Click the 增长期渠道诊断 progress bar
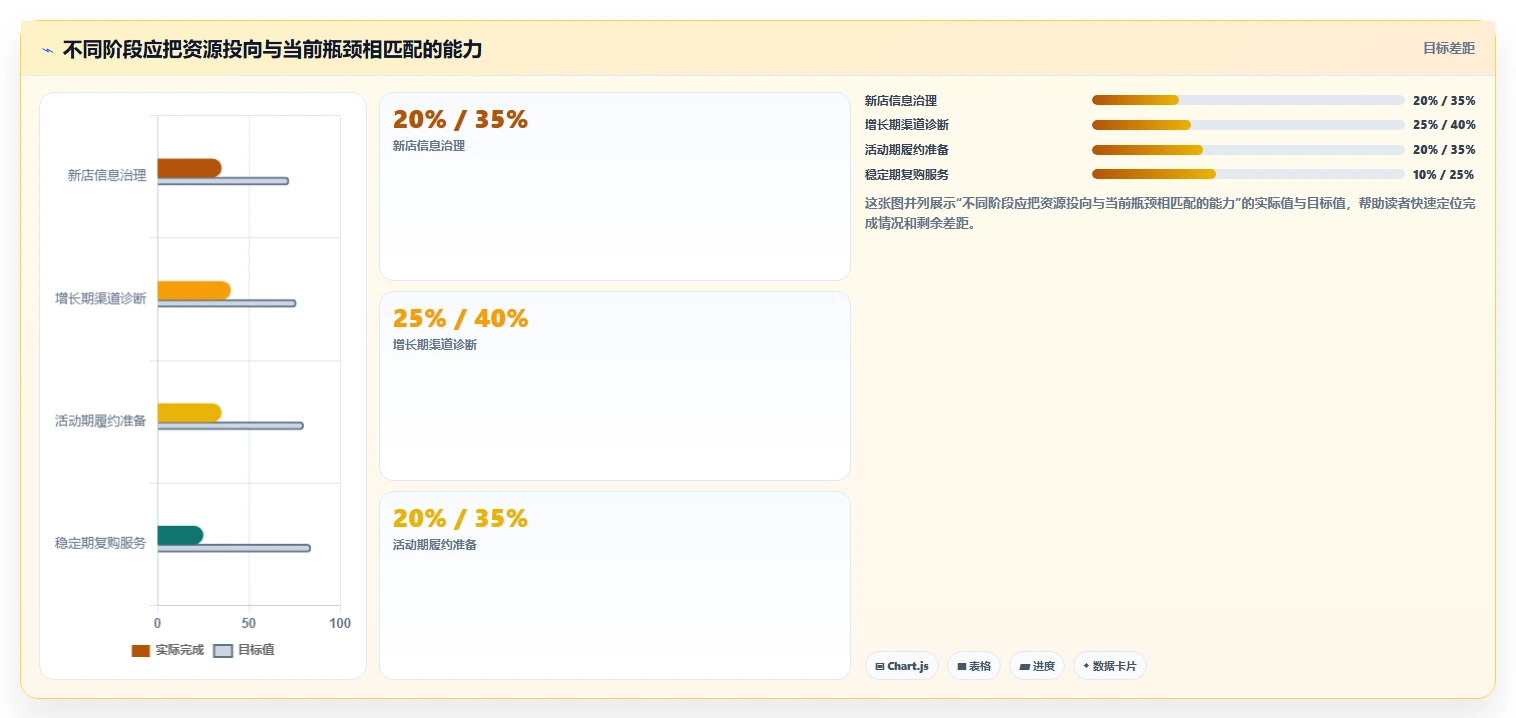Screen dimensions: 1516x718 1248,125
